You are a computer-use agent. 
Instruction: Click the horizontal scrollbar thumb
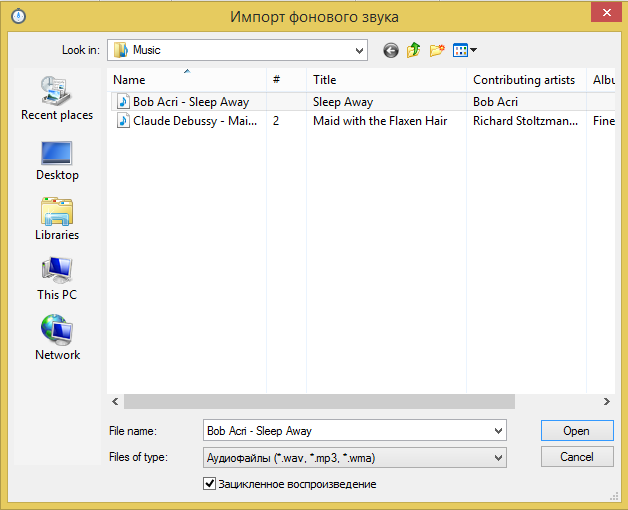click(x=319, y=401)
